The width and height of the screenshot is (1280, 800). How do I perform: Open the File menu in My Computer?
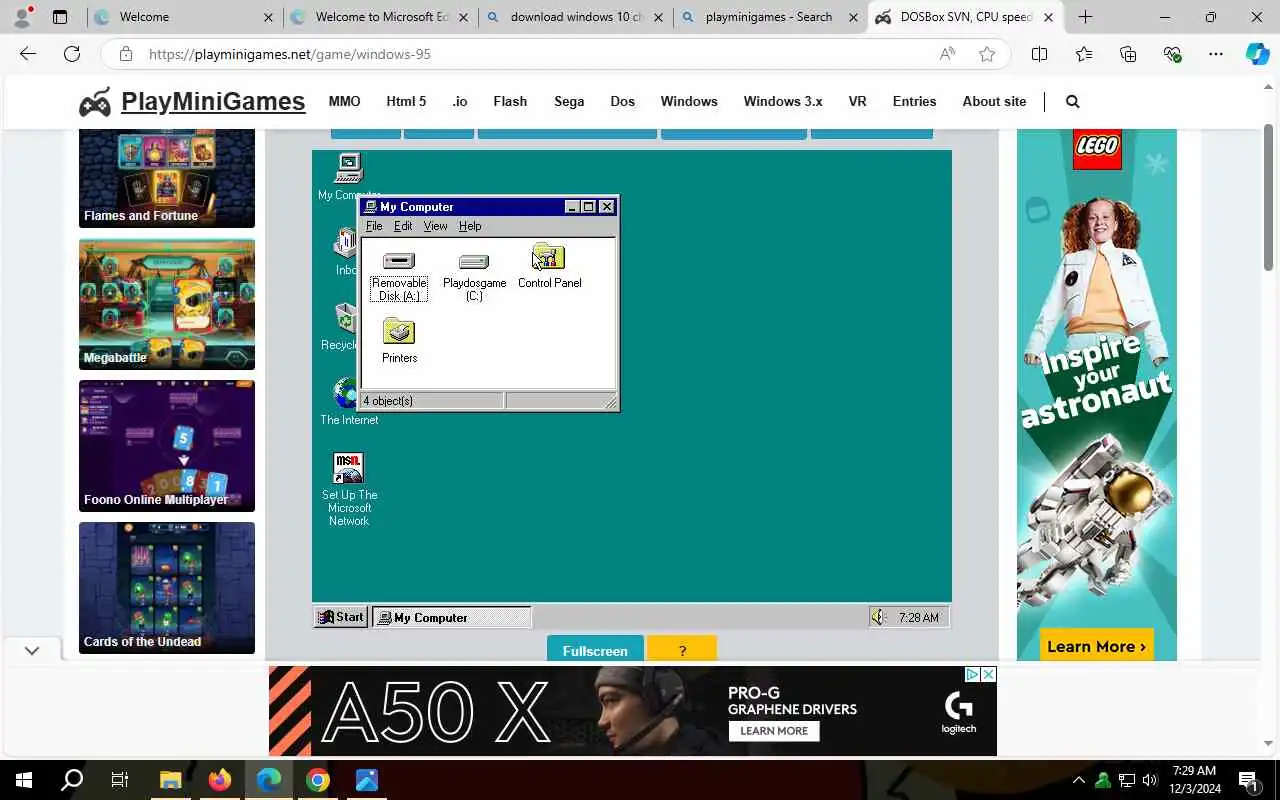374,226
